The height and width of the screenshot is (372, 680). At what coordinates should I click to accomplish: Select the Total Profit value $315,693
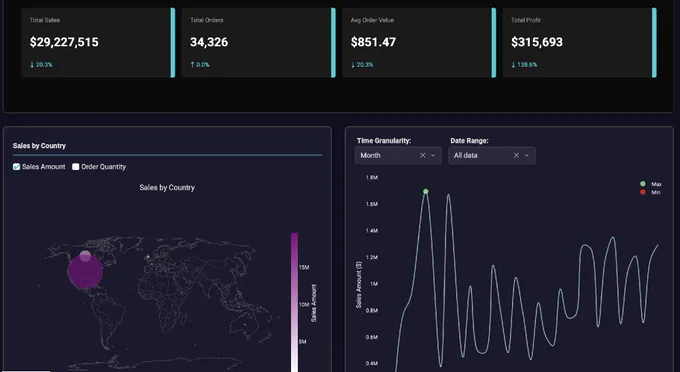537,42
